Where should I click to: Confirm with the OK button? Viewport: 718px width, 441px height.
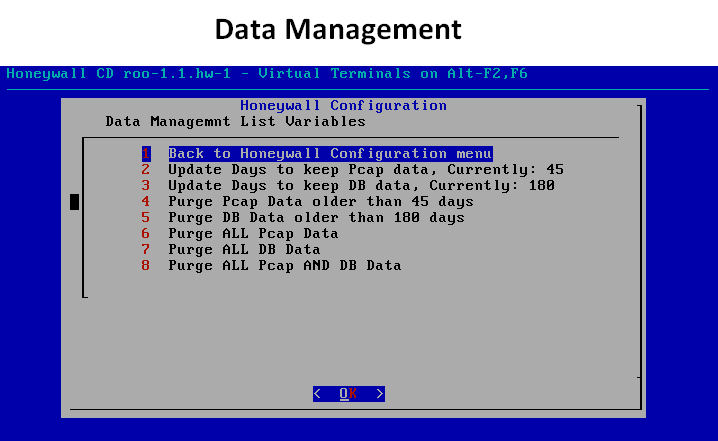(x=349, y=394)
